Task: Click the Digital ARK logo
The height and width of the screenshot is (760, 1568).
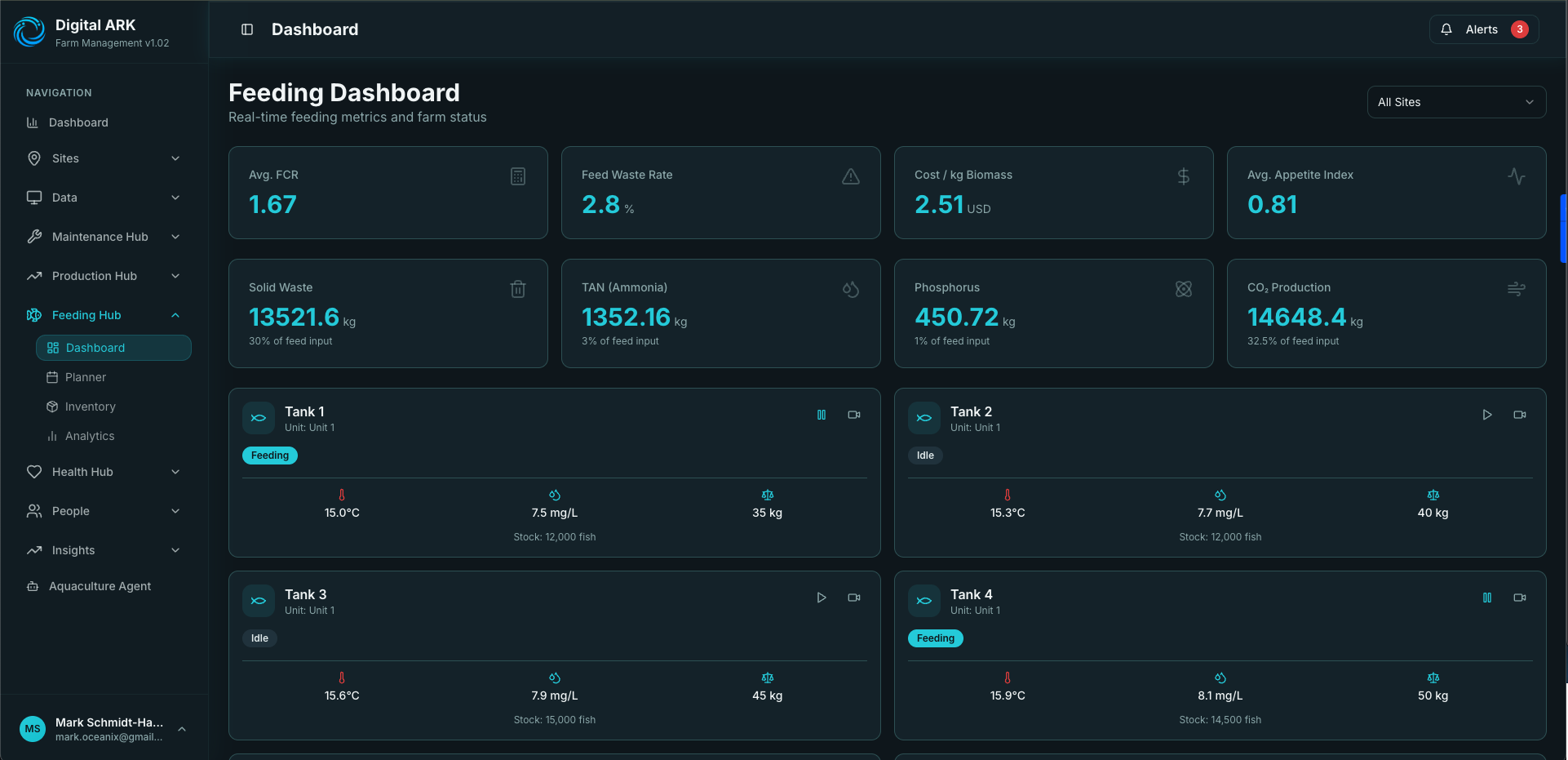Action: click(29, 32)
